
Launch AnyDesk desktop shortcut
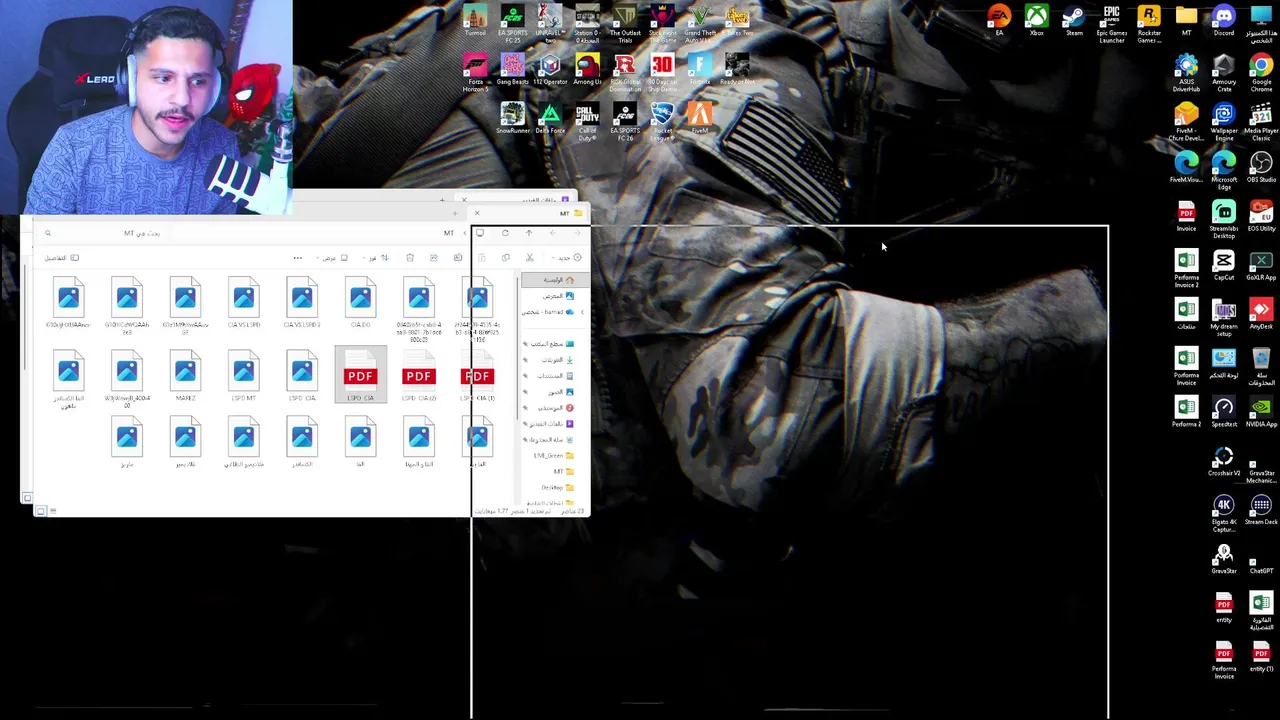(1261, 315)
